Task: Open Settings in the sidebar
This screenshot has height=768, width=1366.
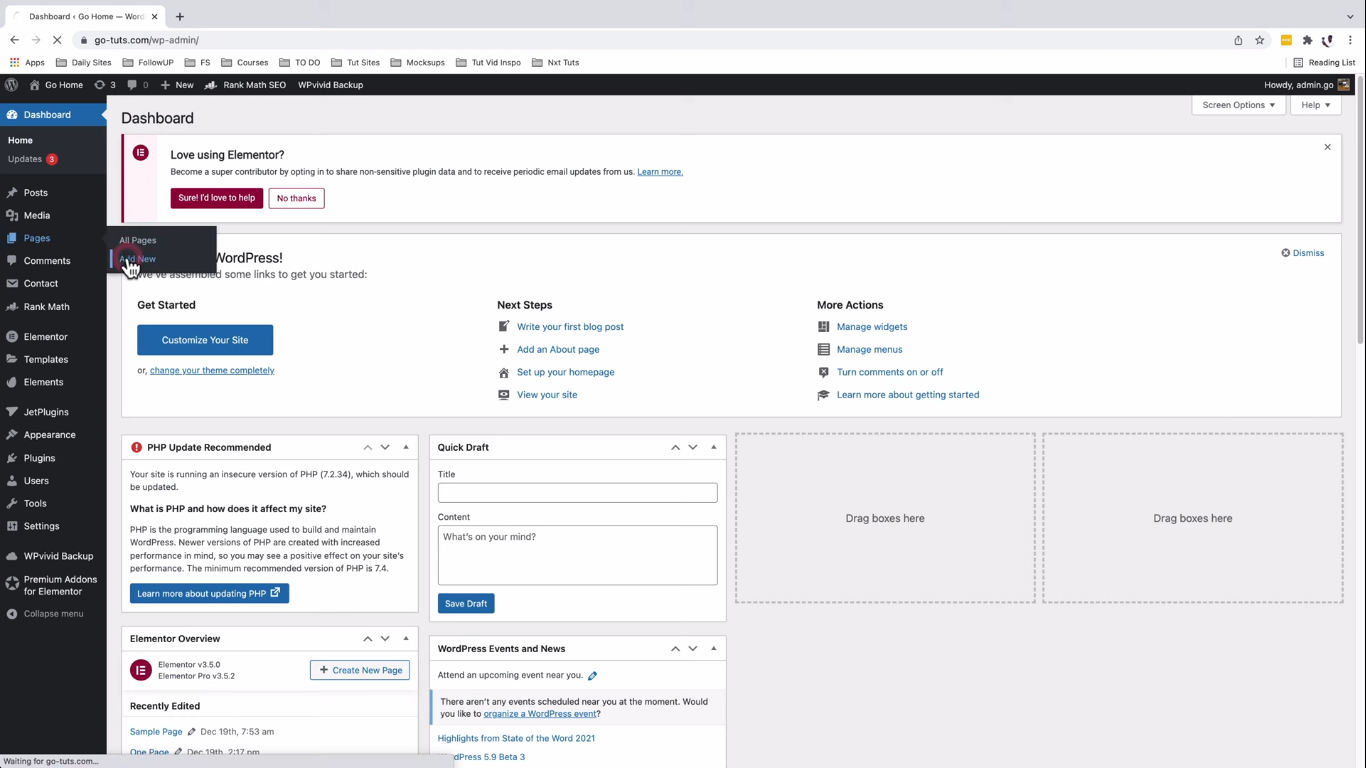Action: click(42, 526)
